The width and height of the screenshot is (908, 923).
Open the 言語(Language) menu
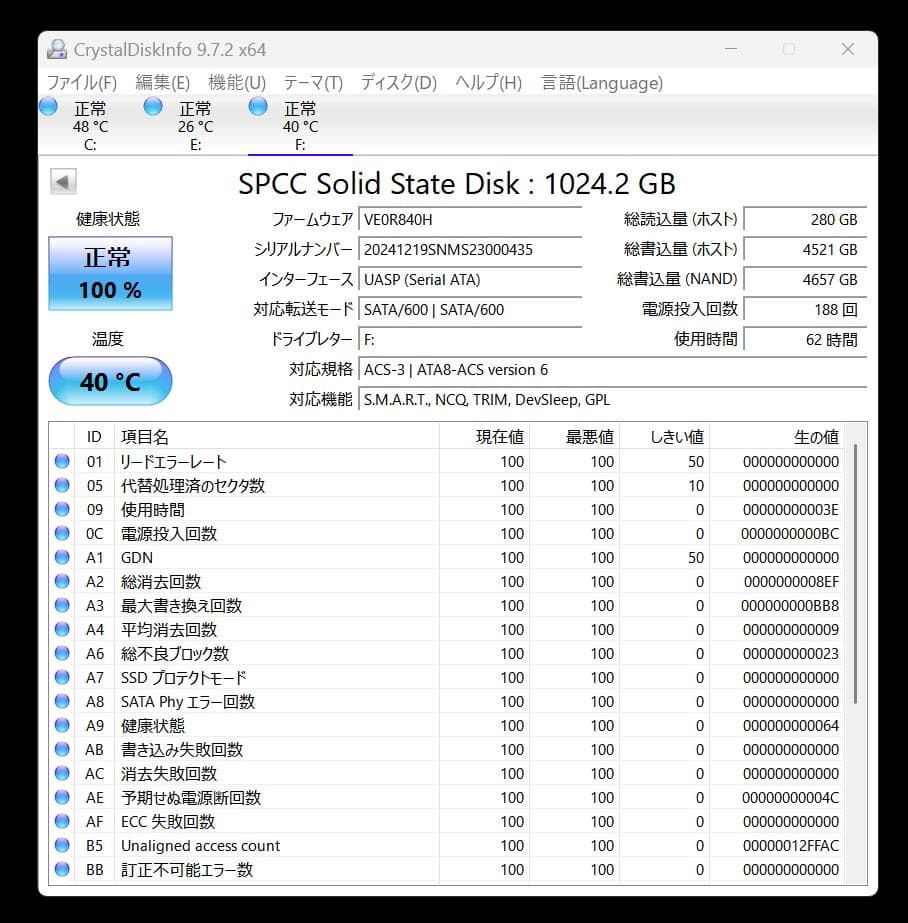(601, 82)
